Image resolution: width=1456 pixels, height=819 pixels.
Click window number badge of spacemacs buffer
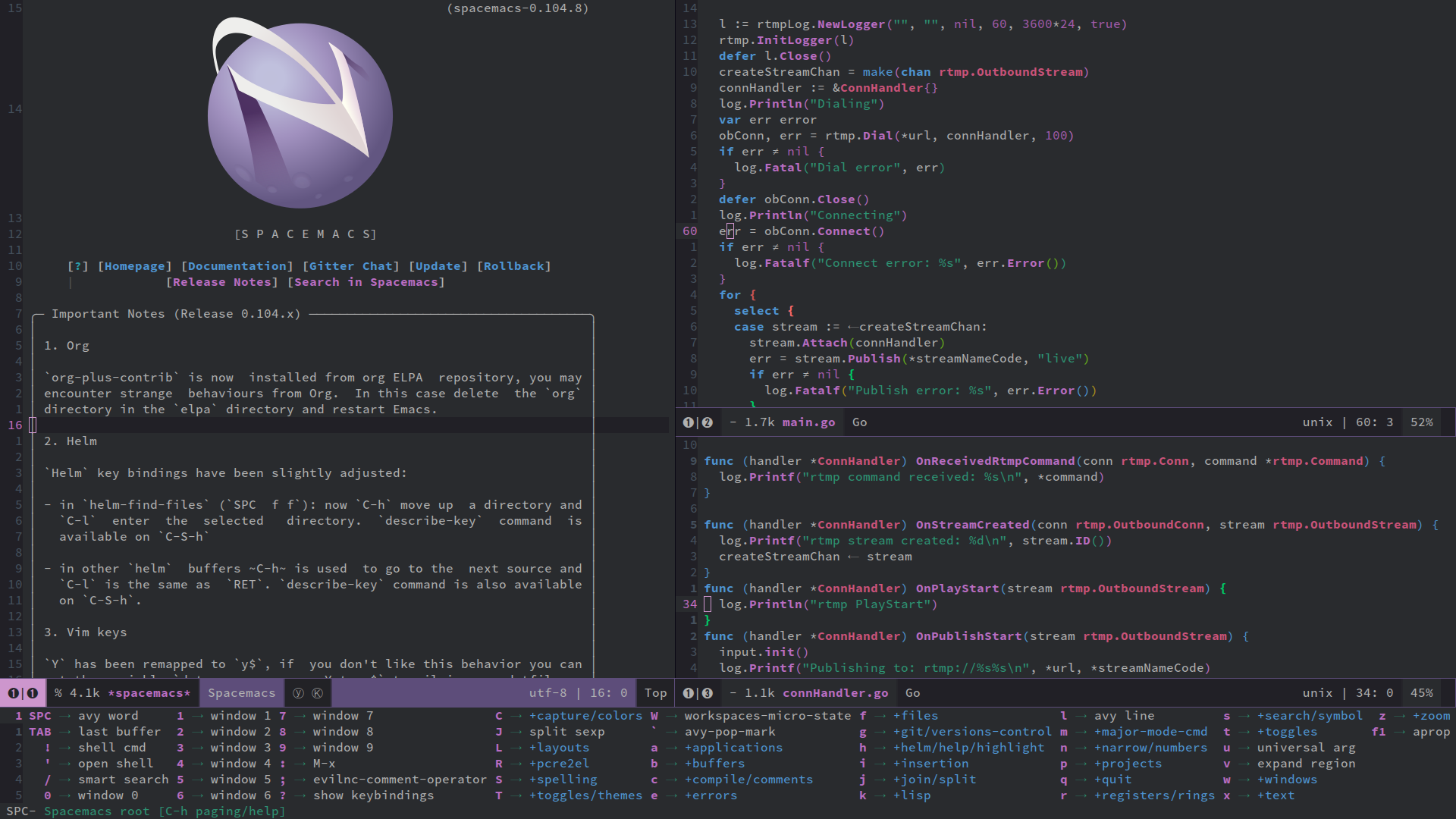32,693
